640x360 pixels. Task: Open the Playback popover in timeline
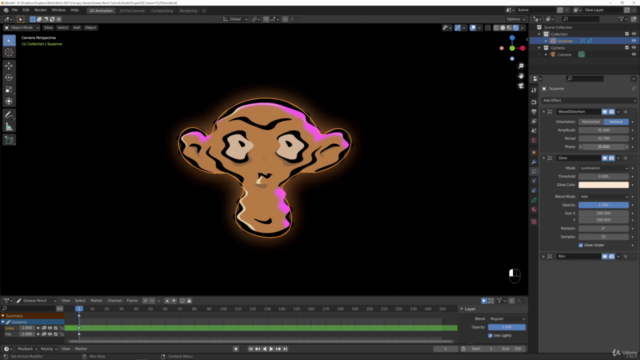(x=27, y=349)
